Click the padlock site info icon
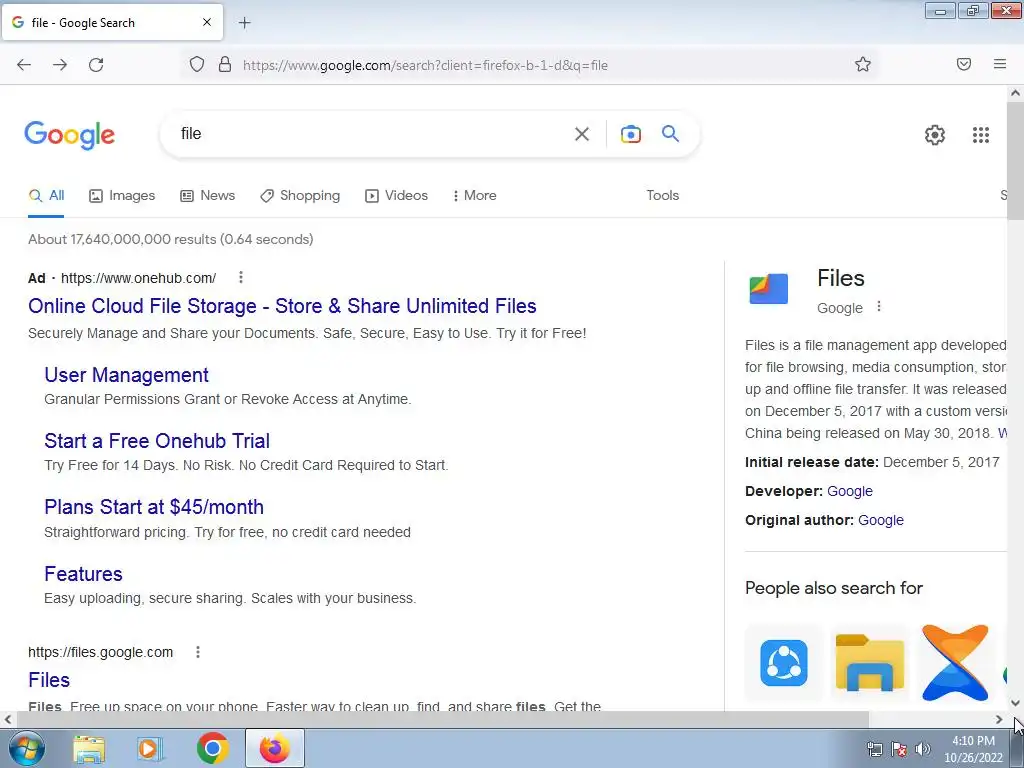1024x768 pixels. pyautogui.click(x=225, y=65)
